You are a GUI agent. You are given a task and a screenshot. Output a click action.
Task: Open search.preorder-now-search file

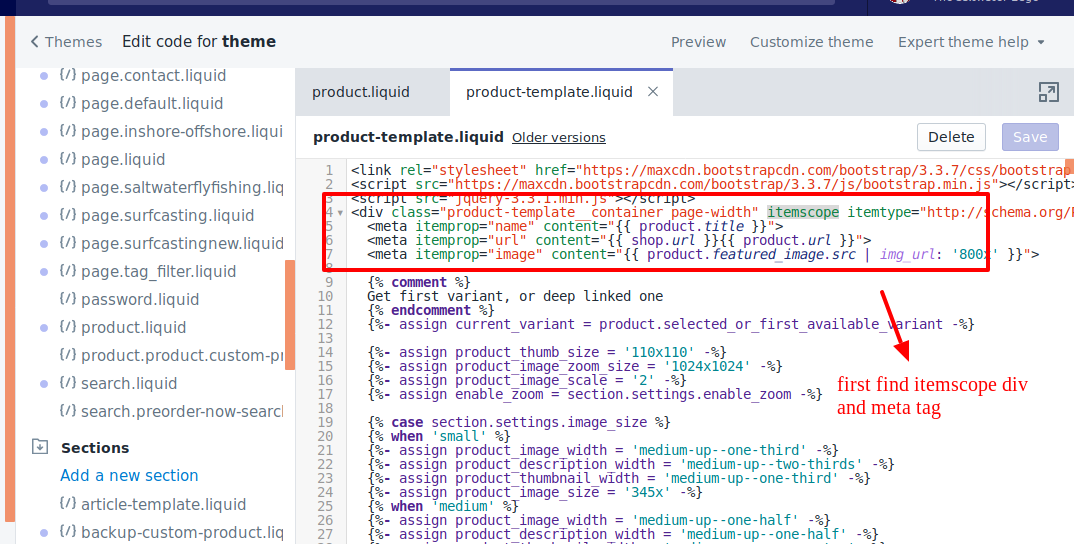182,412
